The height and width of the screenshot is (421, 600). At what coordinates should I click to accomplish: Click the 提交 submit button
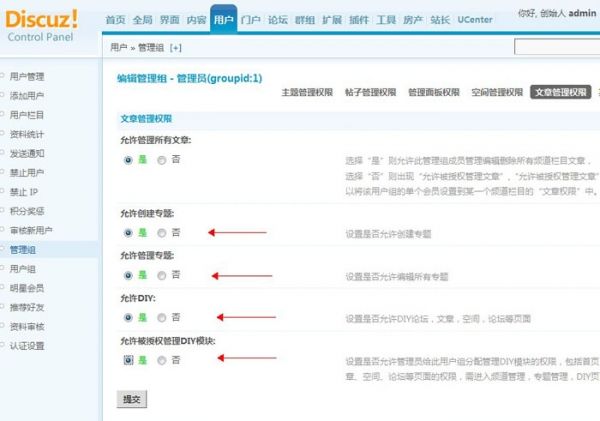pos(131,398)
